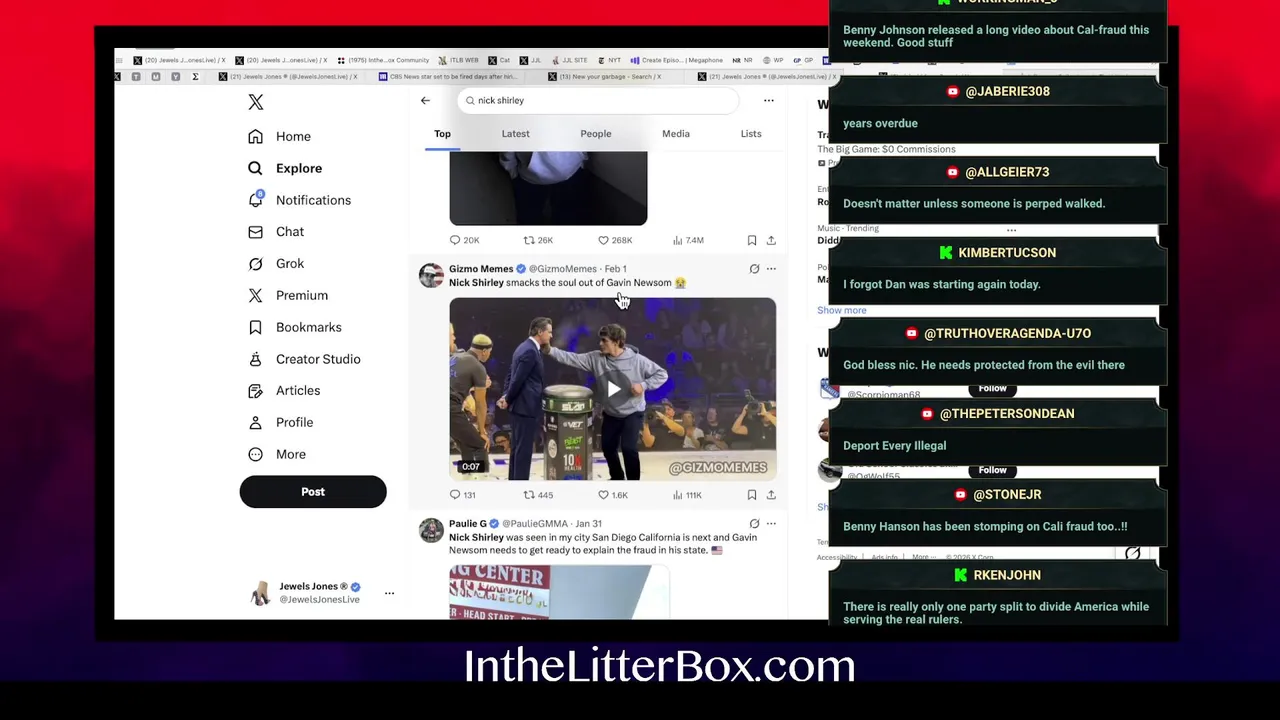The width and height of the screenshot is (1280, 720).
Task: Switch to the Media tab
Action: [x=676, y=134]
